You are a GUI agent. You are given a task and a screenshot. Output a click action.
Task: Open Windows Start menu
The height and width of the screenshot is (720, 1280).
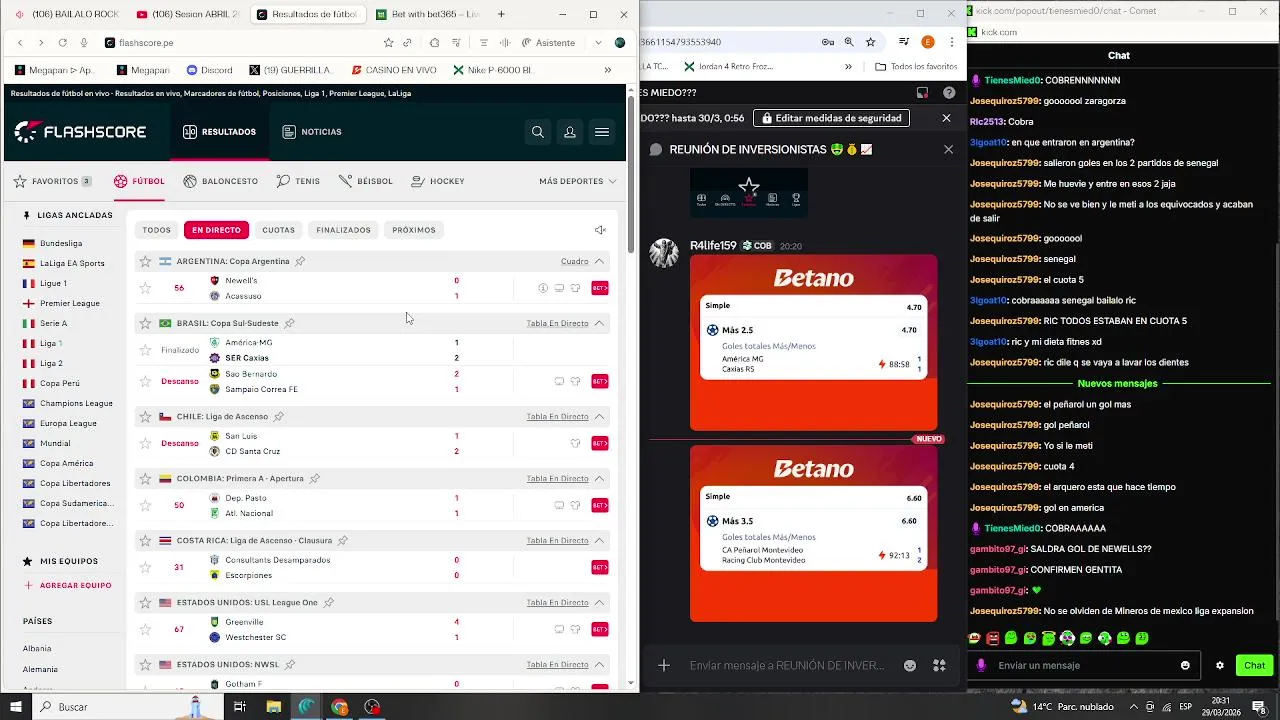(x=16, y=707)
